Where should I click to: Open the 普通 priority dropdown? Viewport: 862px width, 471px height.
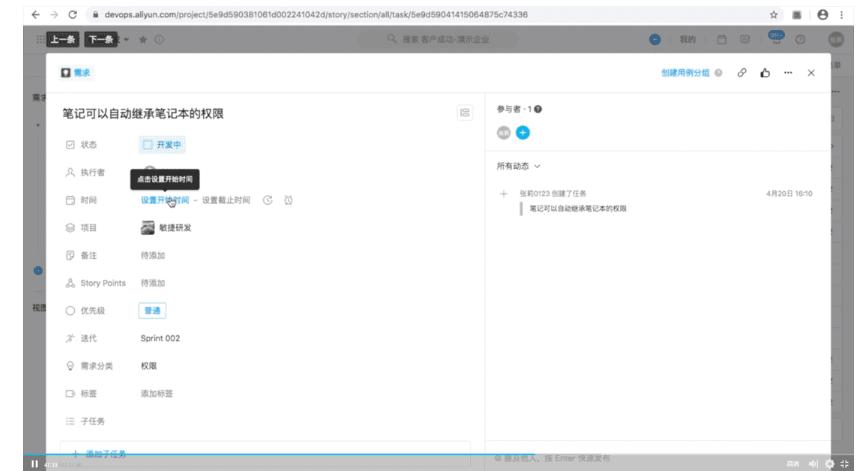coord(152,311)
